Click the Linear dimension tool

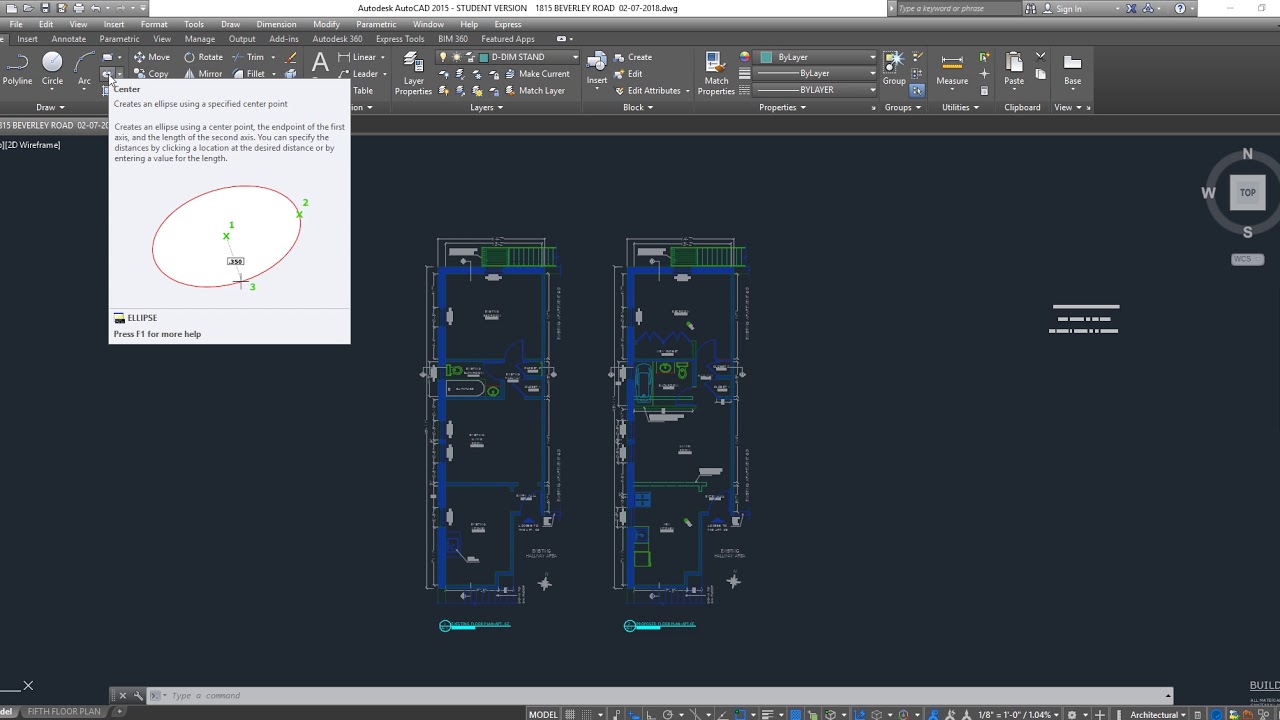point(357,57)
